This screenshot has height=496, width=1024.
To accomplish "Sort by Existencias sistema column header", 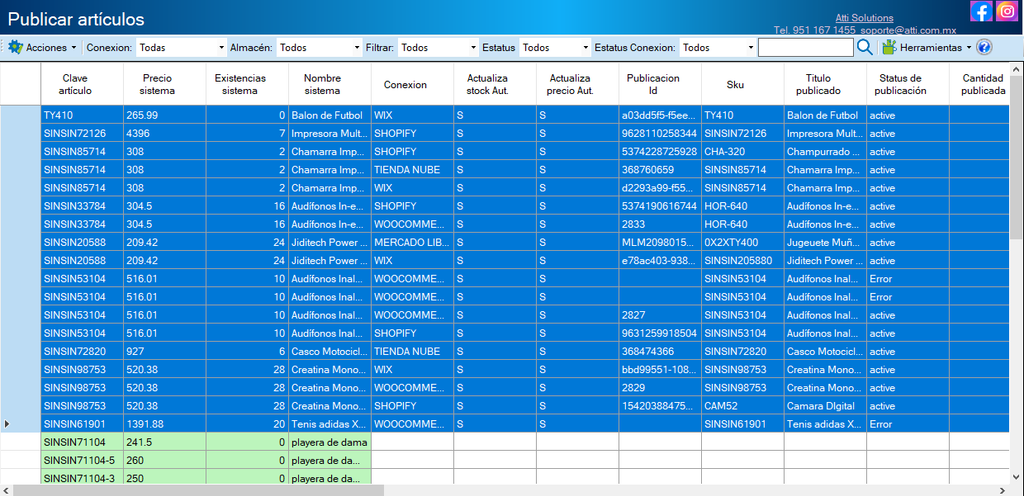I will 247,84.
